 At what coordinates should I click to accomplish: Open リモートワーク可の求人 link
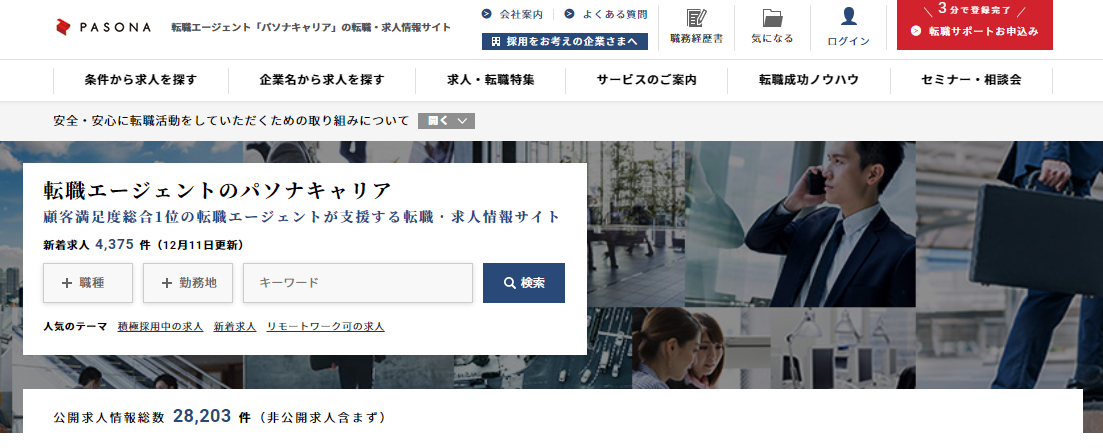pos(326,327)
